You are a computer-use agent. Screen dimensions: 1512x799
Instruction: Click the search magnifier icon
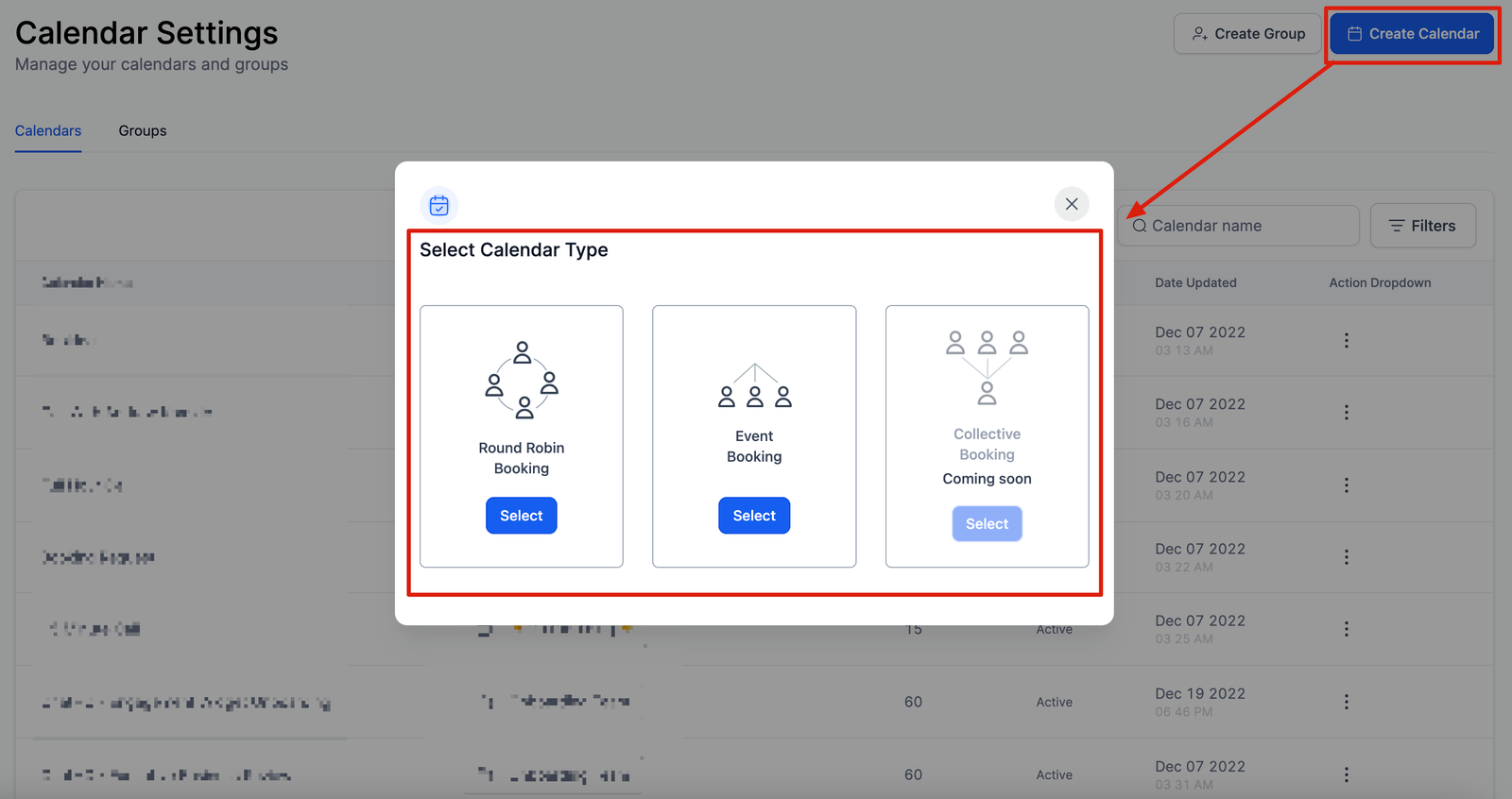click(x=1140, y=226)
